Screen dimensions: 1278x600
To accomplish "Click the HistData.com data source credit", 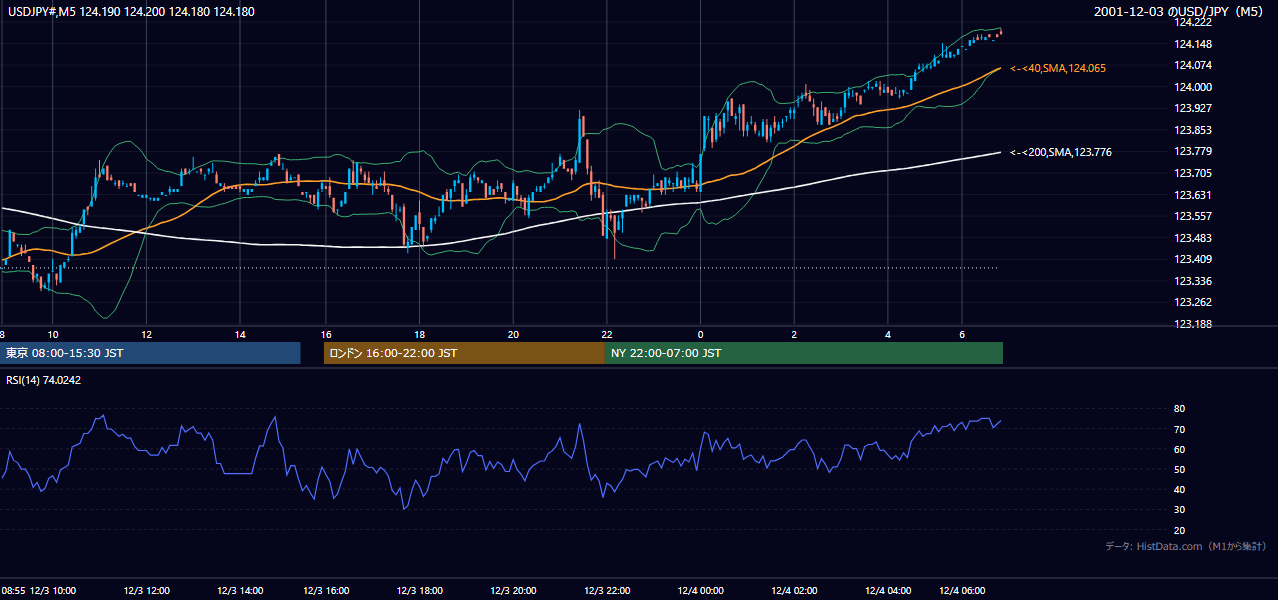I will (1186, 546).
